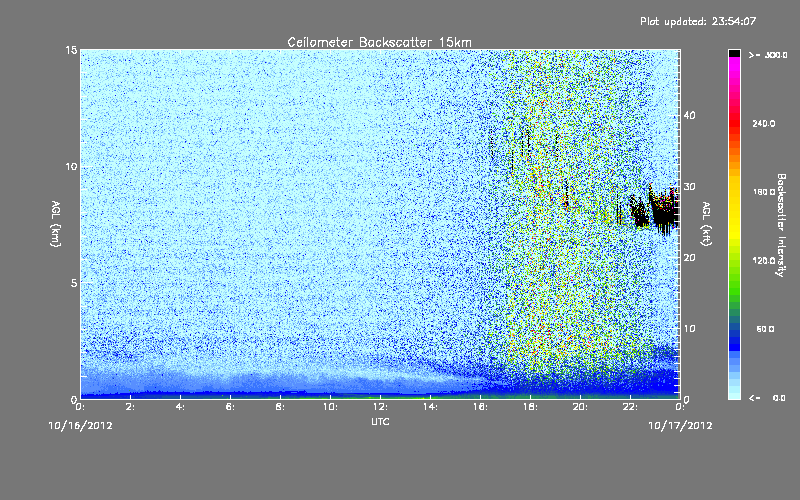
Task: Click the end date '10/17/2012'
Action: pyautogui.click(x=680, y=426)
